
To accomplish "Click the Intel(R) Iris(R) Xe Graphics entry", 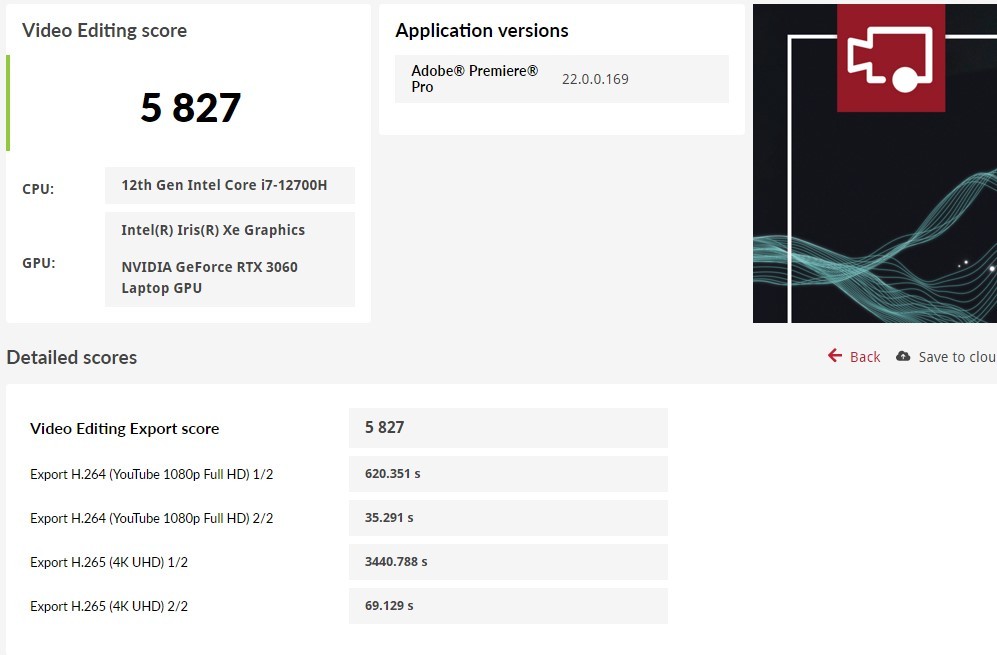I will (213, 230).
